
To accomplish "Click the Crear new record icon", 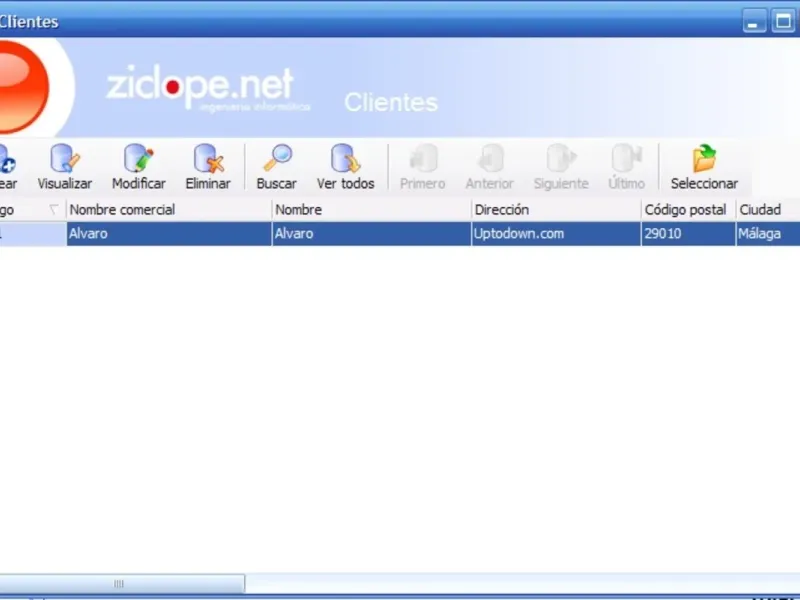I will pyautogui.click(x=7, y=159).
